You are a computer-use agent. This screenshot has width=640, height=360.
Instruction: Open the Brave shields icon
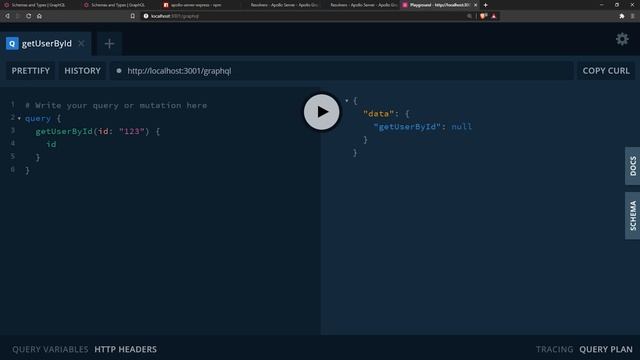click(483, 16)
